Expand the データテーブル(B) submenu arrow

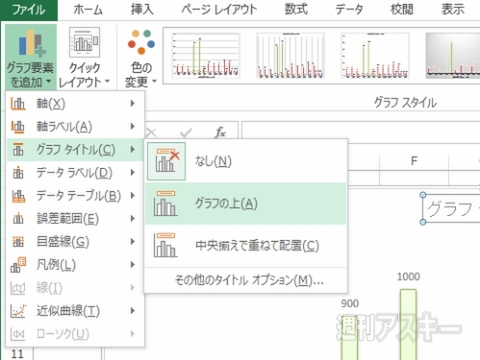click(x=133, y=196)
